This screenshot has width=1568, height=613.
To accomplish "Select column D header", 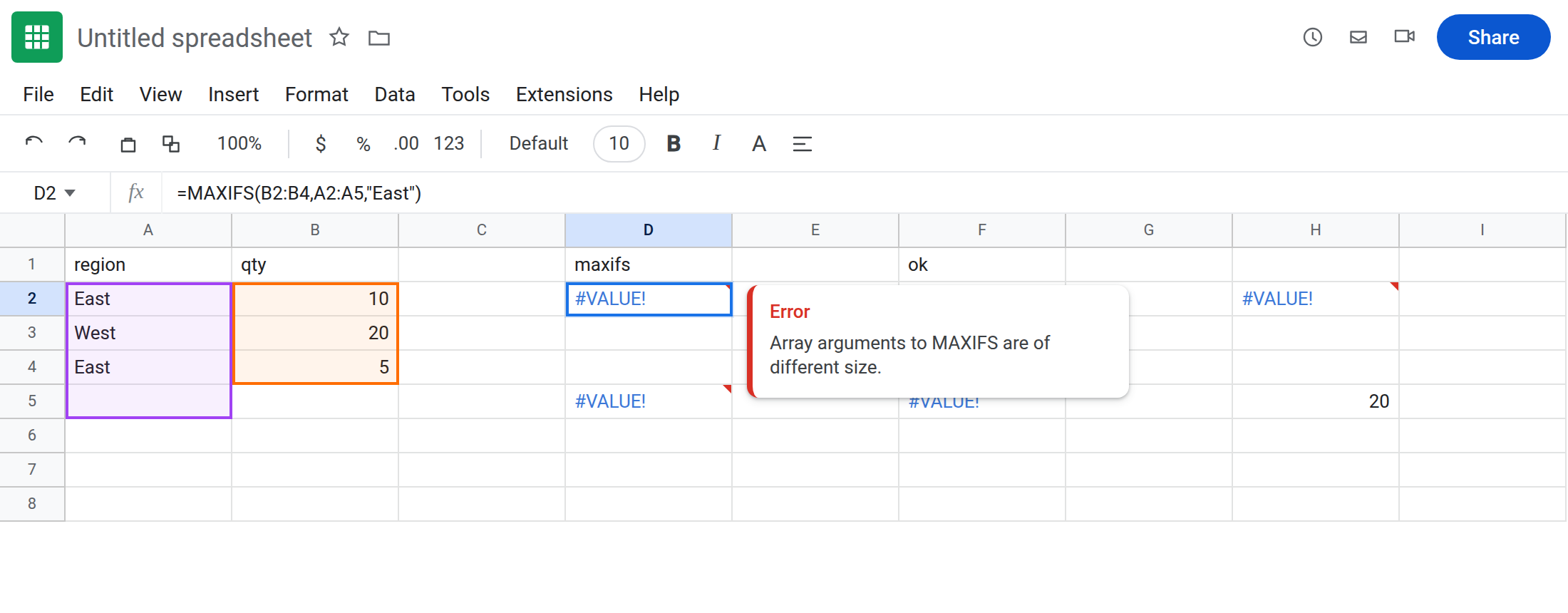I will [x=649, y=230].
